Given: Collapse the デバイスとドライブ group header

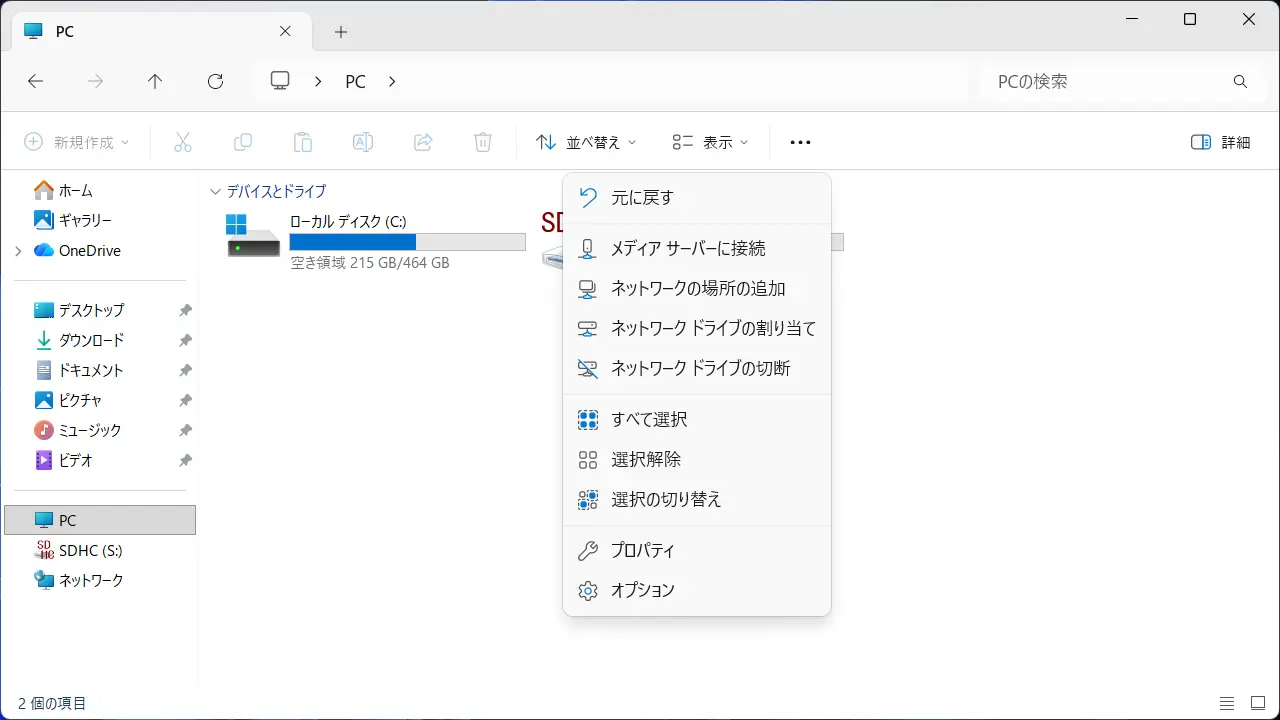Looking at the screenshot, I should coord(215,192).
